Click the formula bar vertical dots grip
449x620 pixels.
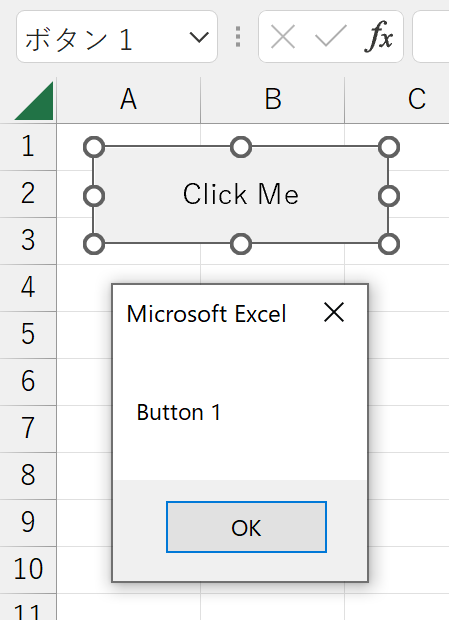(x=238, y=37)
